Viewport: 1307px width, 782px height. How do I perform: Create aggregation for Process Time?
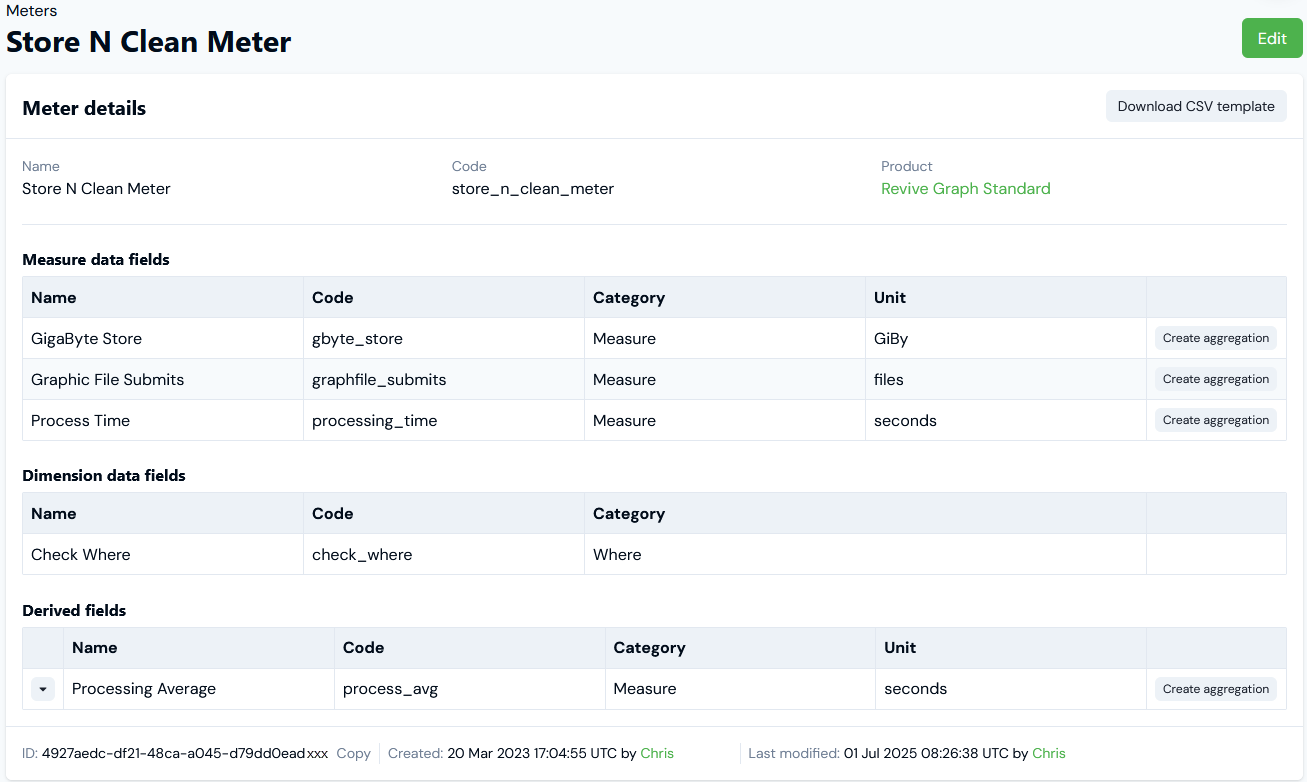[x=1216, y=420]
